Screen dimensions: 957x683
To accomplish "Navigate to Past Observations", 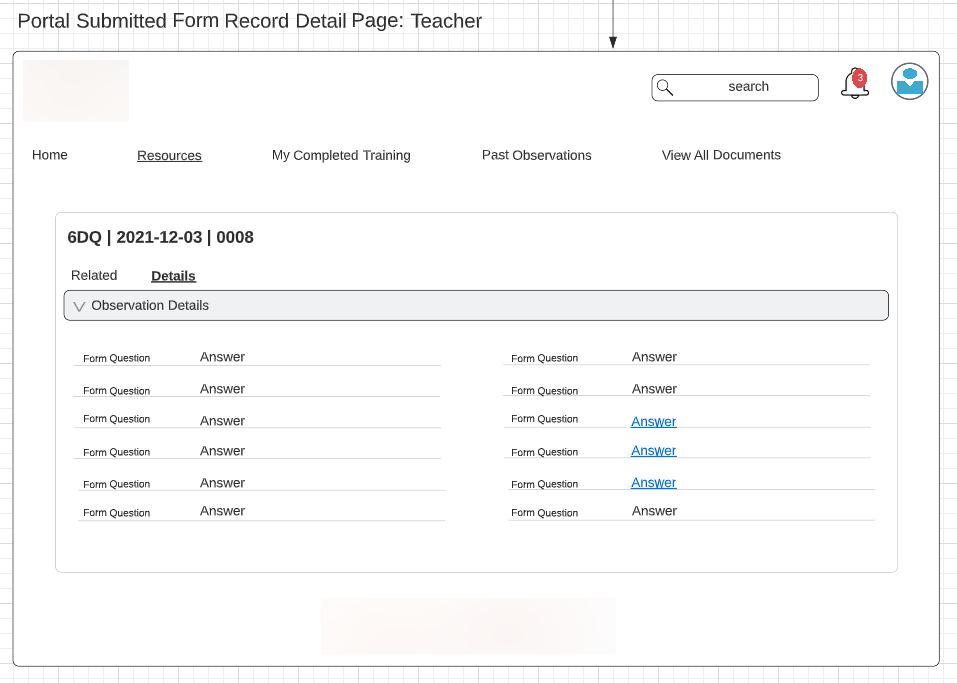I will (x=536, y=156).
